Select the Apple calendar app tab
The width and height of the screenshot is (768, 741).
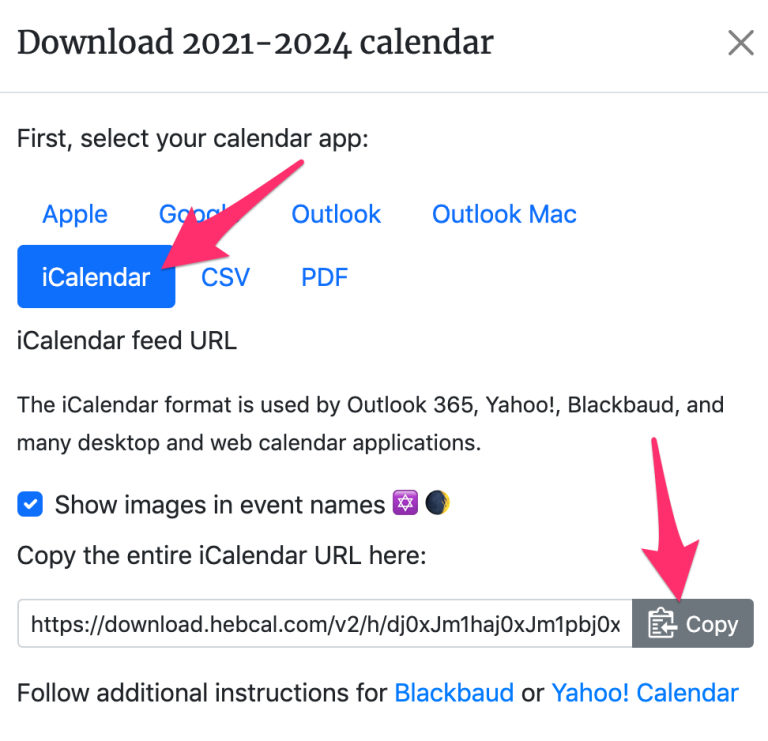click(x=75, y=214)
